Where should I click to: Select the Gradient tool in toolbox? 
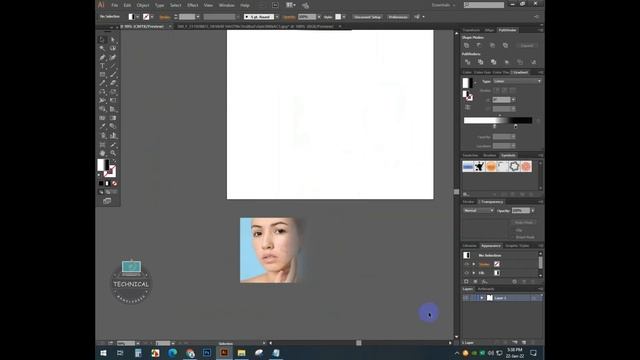[113, 118]
